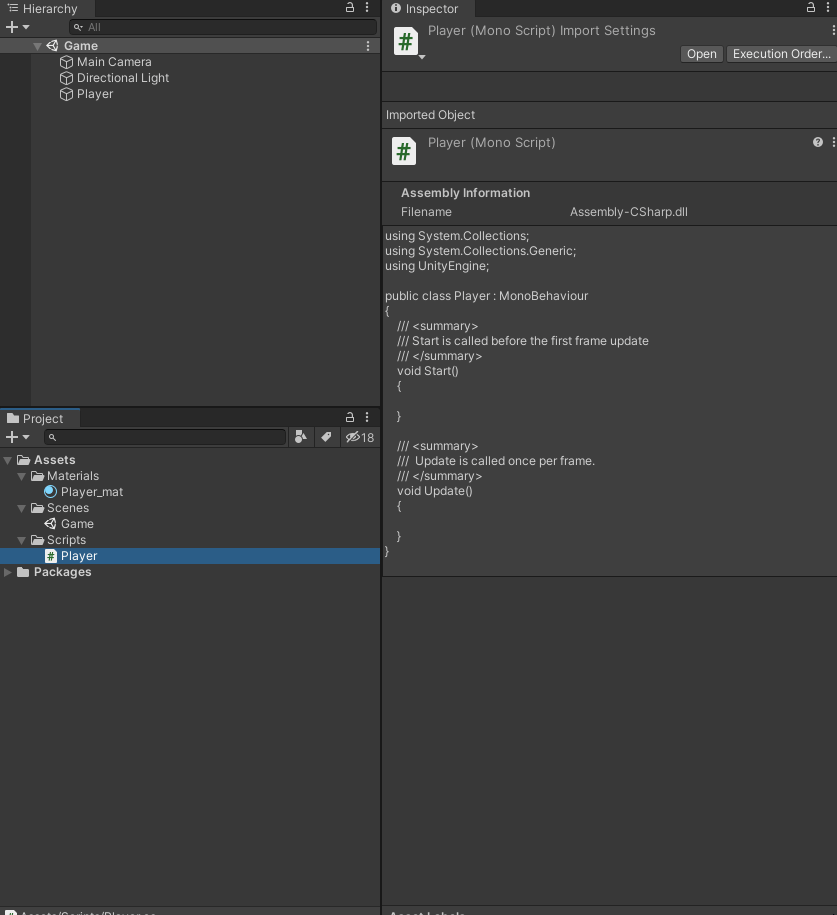Viewport: 837px width, 915px height.
Task: Open the Hierarchy create dropdown arrow
Action: click(26, 27)
